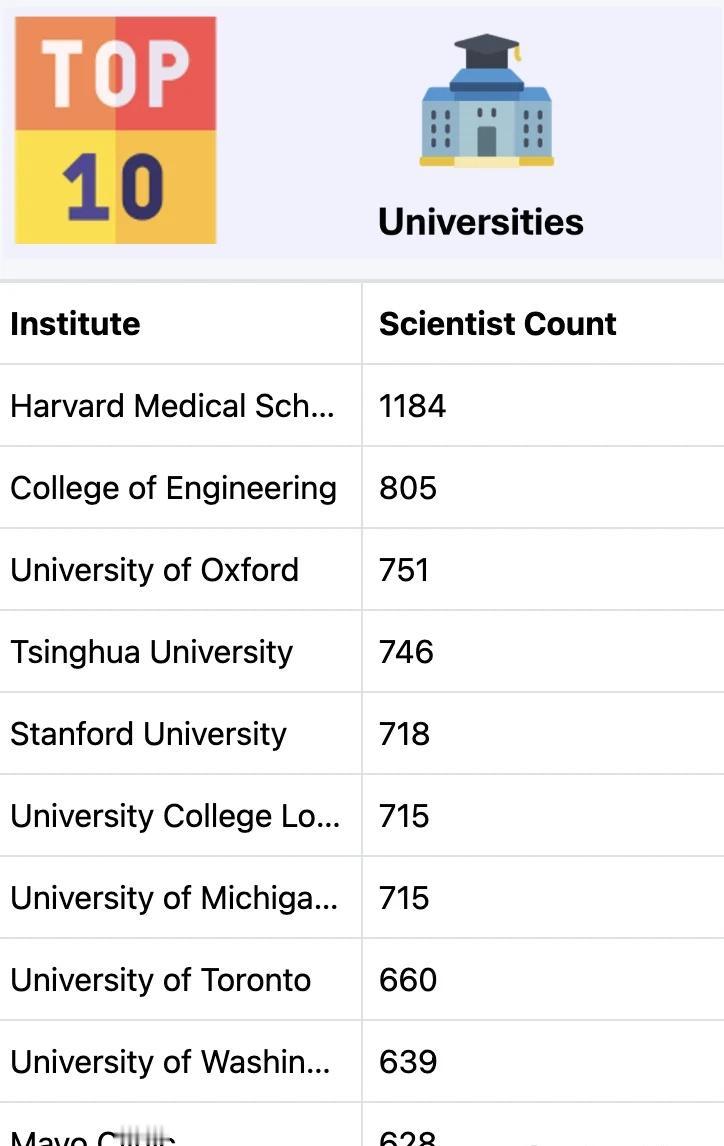Screen dimensions: 724x1146
Task: Open the University of Toronto row
Action: pos(160,980)
